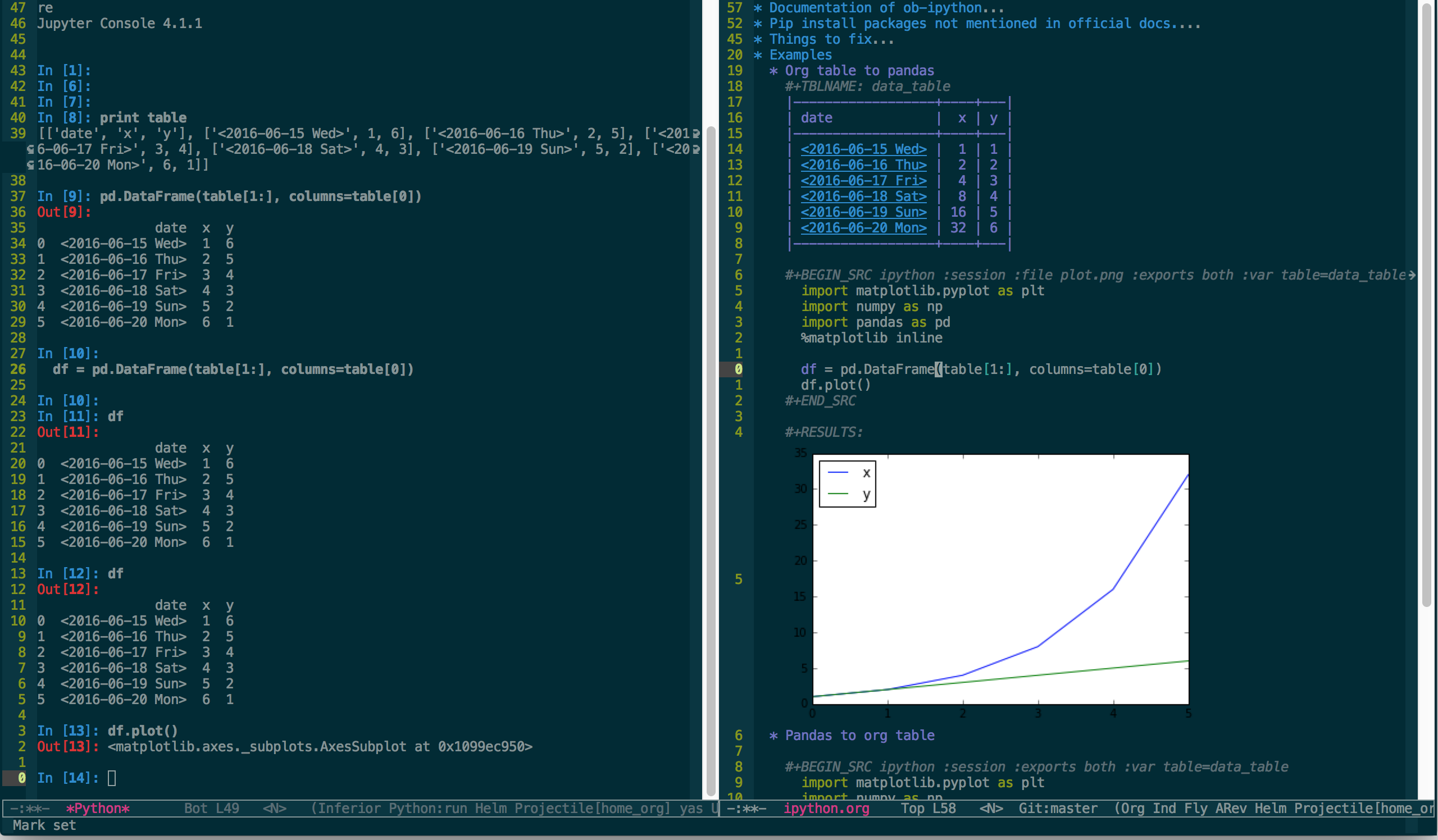Open the <2016-06-20 Mon> timestamp link
The width and height of the screenshot is (1438, 840).
coord(863,227)
